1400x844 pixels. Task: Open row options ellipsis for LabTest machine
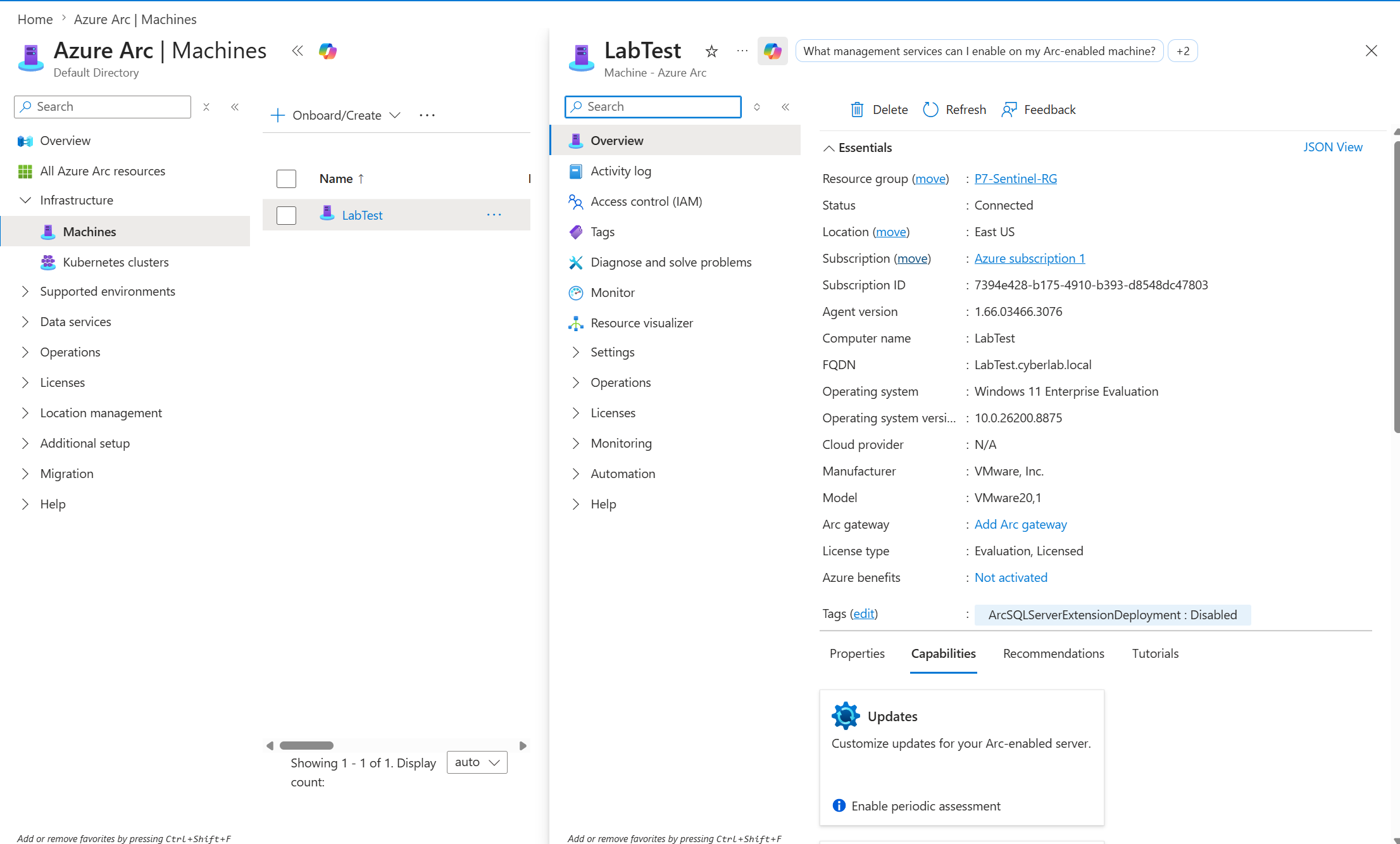tap(494, 215)
